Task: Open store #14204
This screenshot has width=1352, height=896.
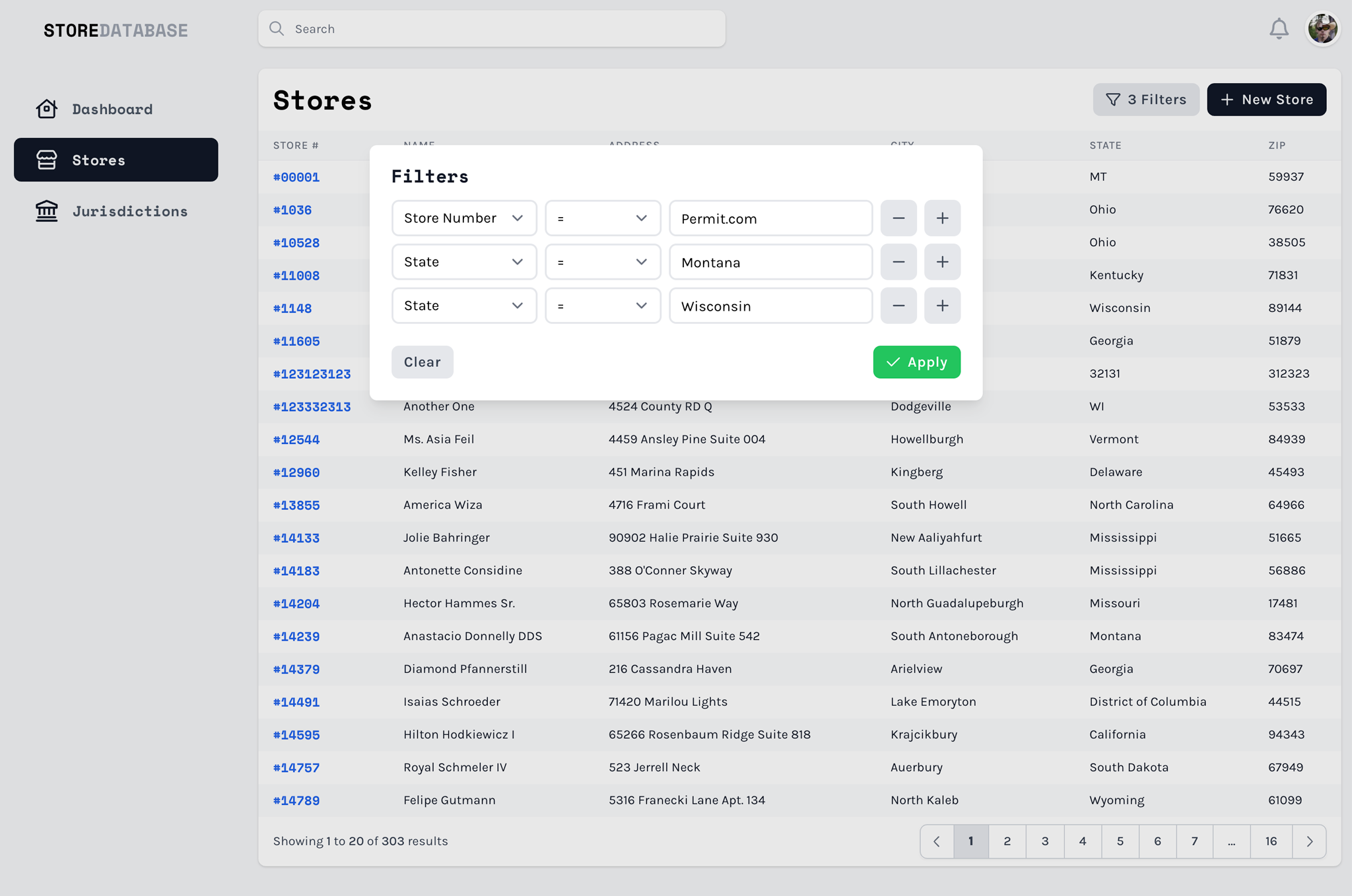Action: tap(296, 604)
